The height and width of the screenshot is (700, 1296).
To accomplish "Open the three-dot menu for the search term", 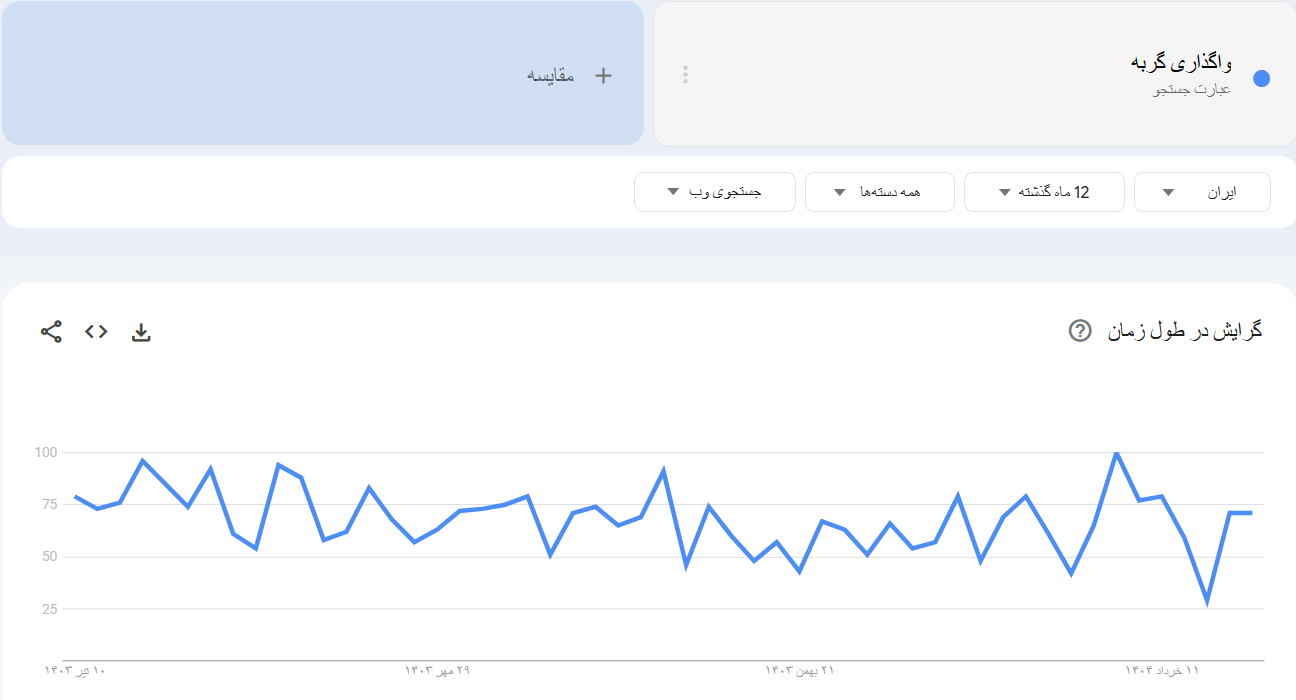I will point(685,75).
